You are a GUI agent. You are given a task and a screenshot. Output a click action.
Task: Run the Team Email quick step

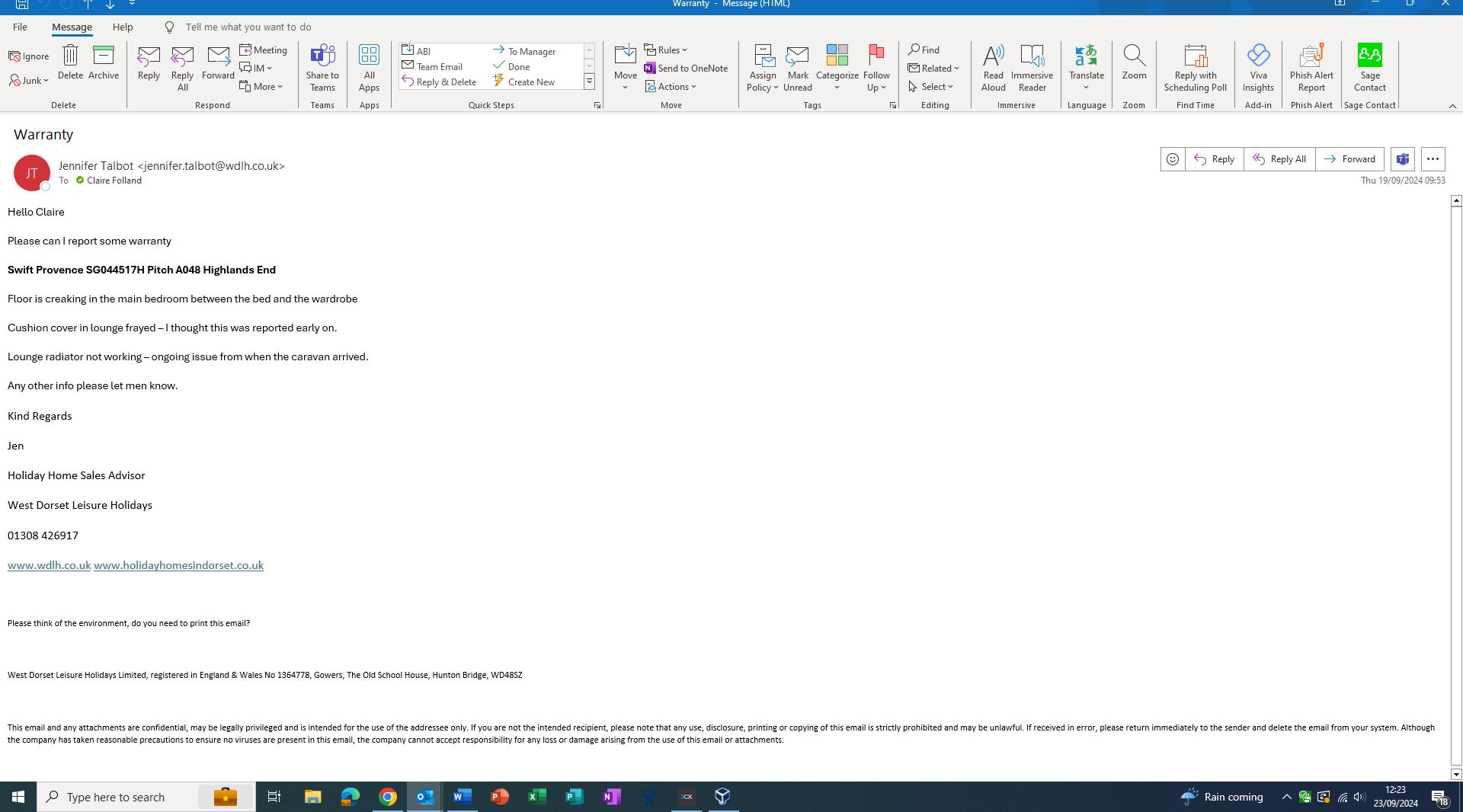432,66
